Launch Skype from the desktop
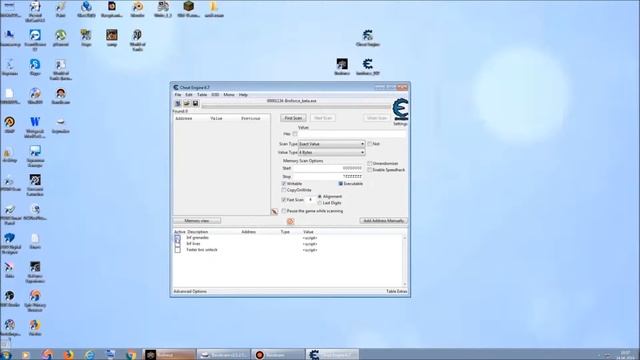The image size is (640, 360). pyautogui.click(x=35, y=67)
